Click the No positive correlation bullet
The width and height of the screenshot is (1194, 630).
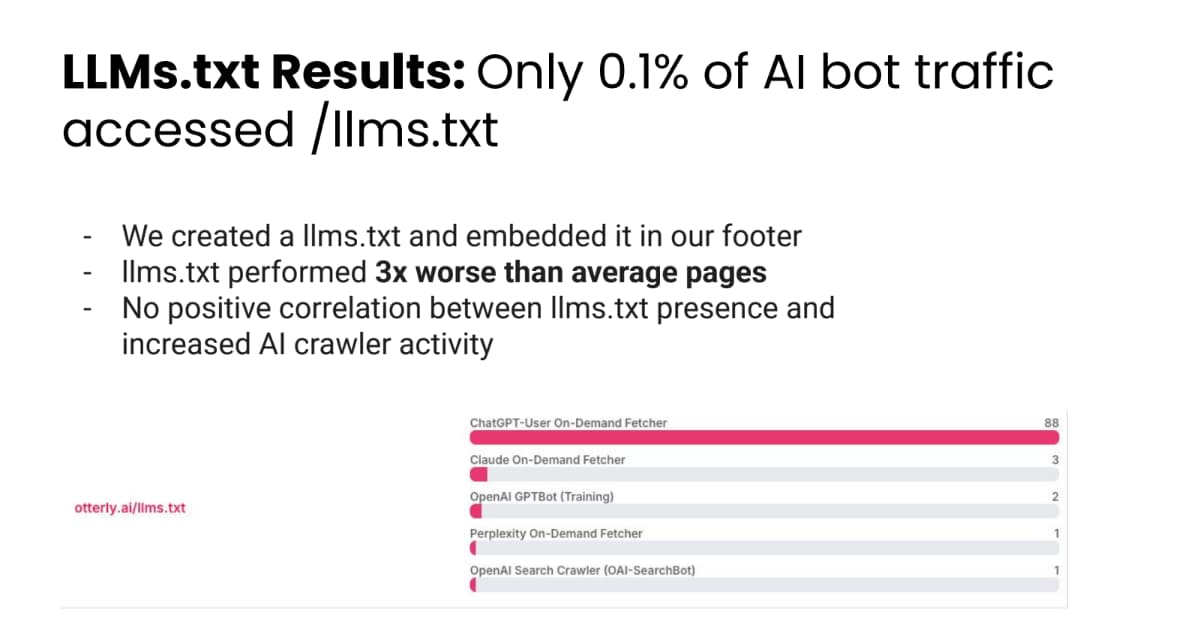click(x=478, y=326)
